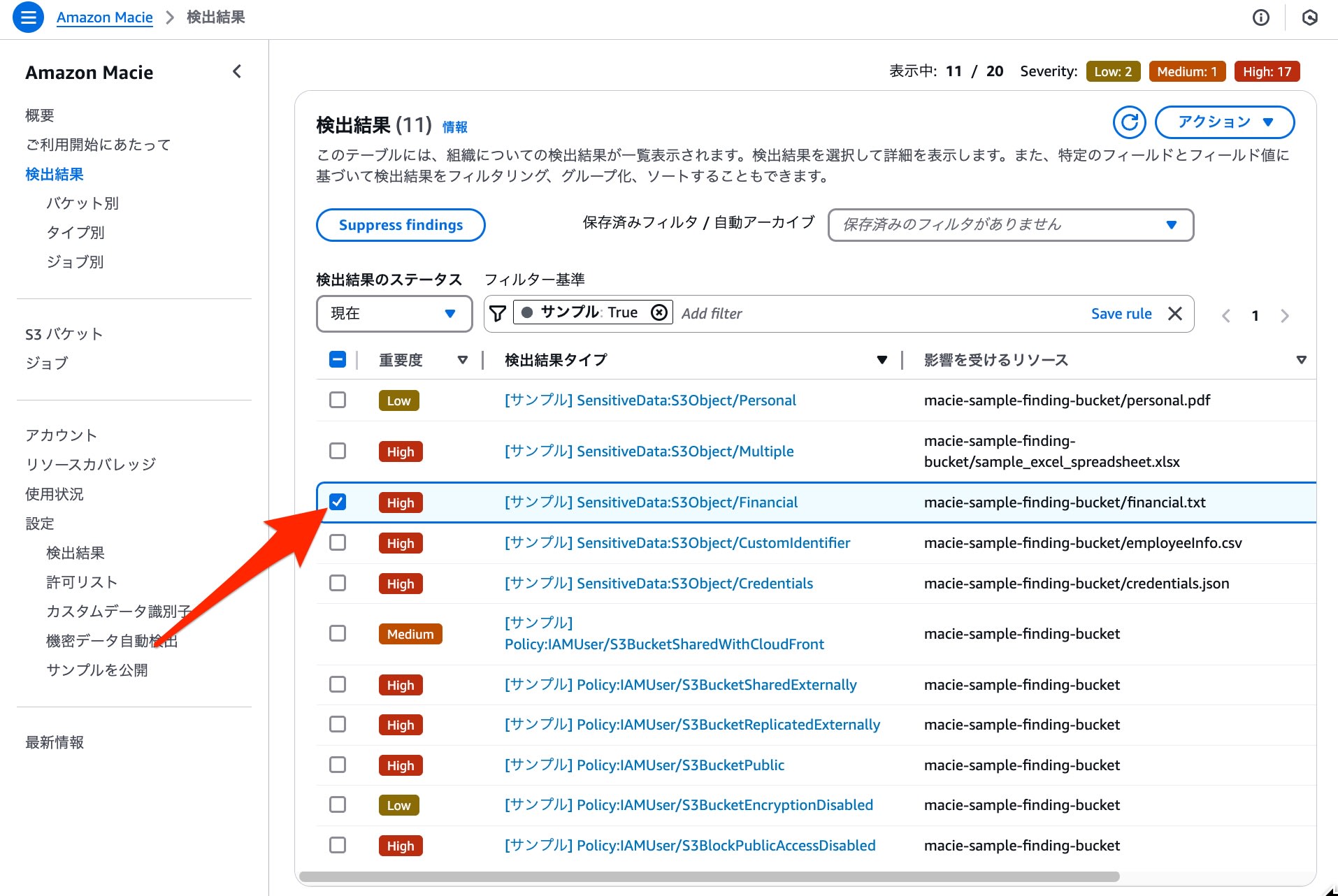The image size is (1338, 896).
Task: Open サンプルを公開 settings
Action: click(97, 670)
